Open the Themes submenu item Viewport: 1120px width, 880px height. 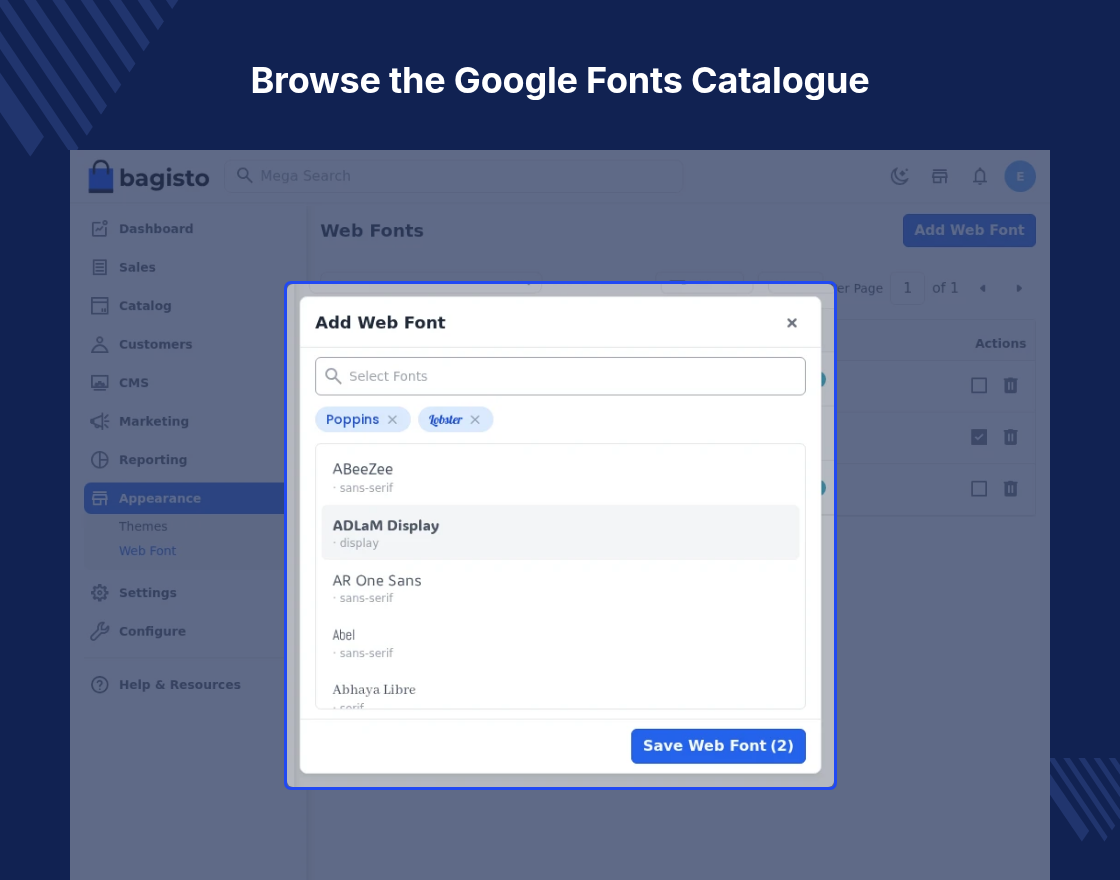pyautogui.click(x=143, y=526)
